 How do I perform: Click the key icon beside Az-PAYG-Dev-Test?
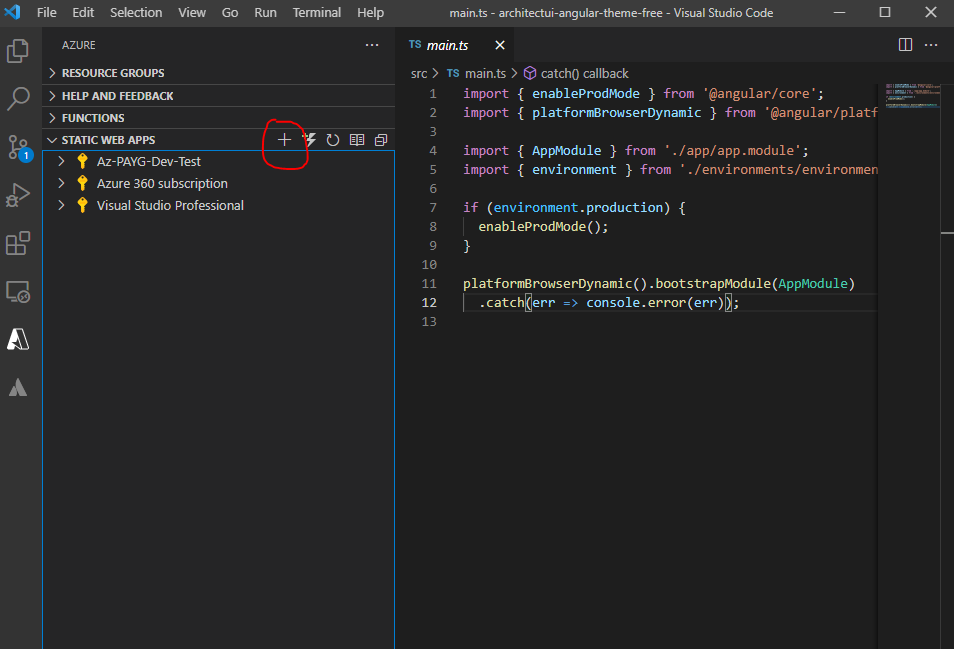coord(83,161)
